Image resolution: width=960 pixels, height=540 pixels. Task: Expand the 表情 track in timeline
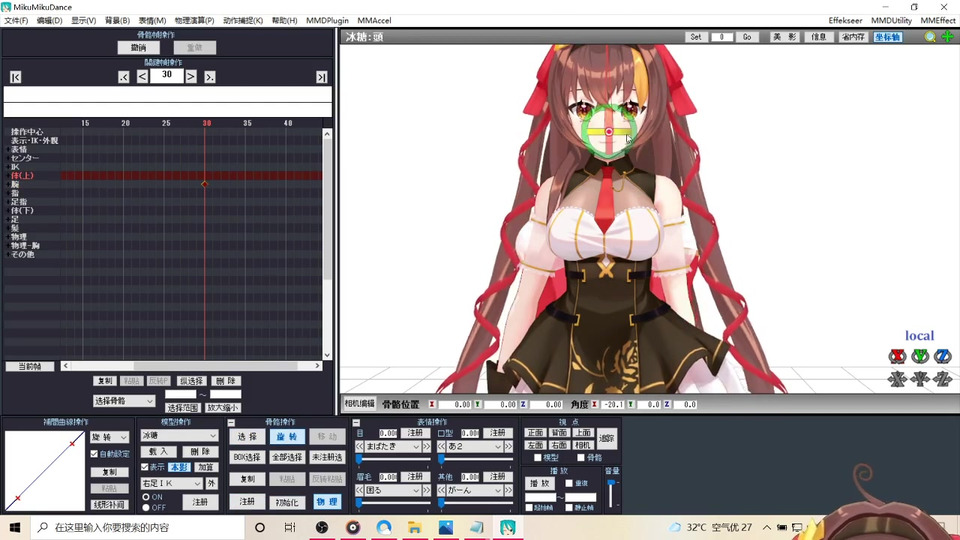click(x=8, y=149)
